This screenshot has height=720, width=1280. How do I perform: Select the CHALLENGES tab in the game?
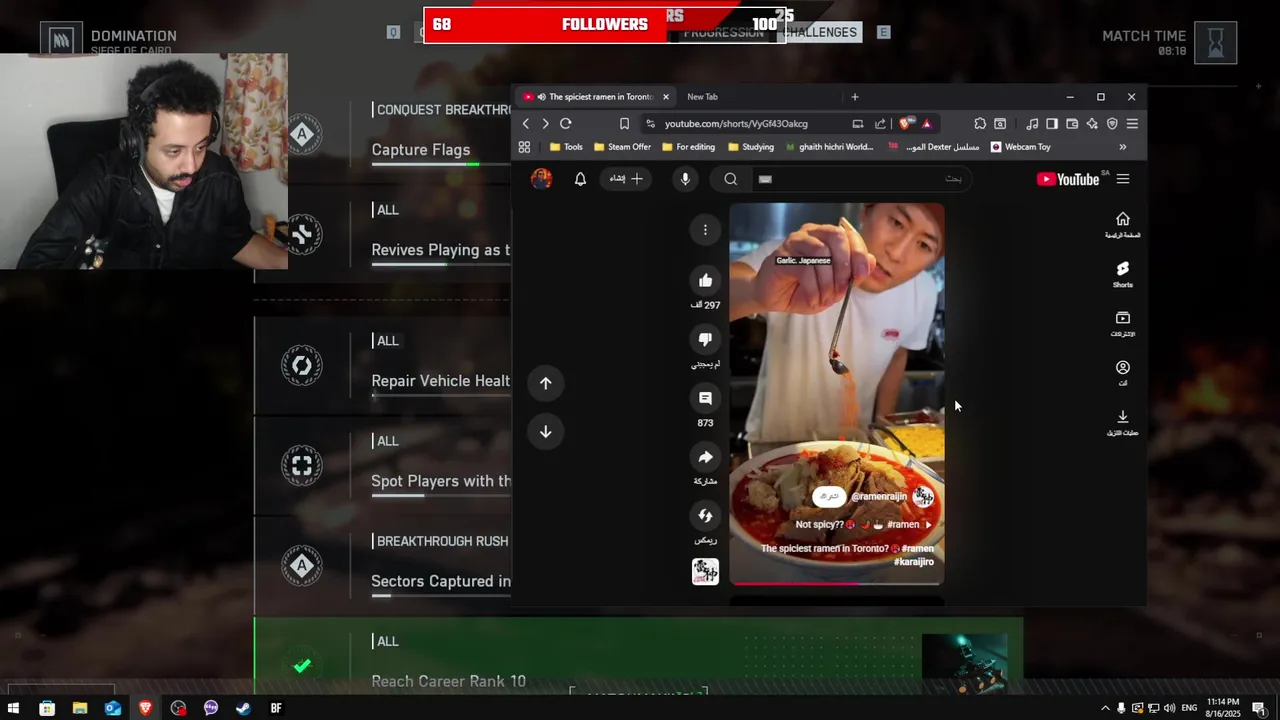[820, 32]
